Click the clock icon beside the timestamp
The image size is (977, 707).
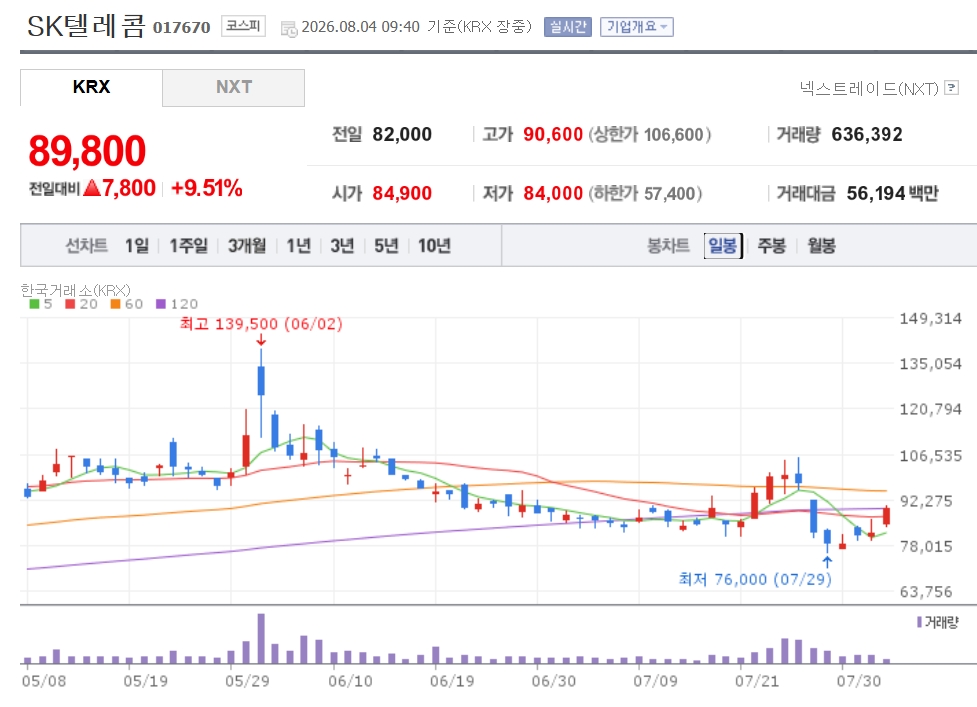[x=288, y=29]
